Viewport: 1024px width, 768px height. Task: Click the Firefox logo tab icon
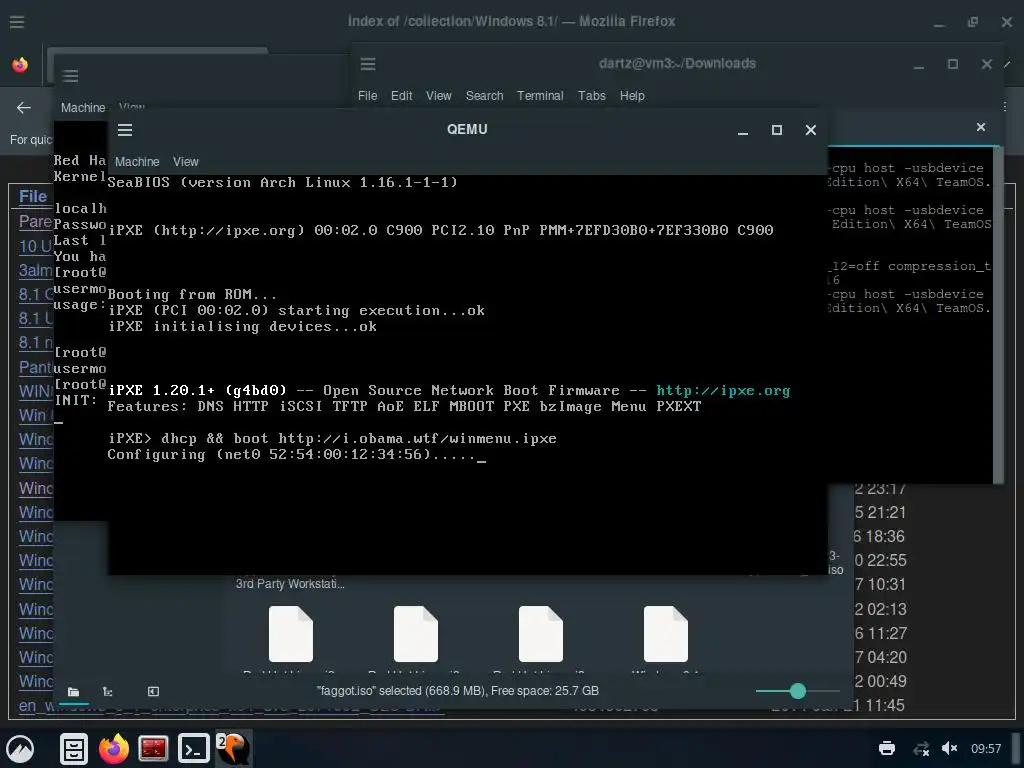(x=20, y=65)
